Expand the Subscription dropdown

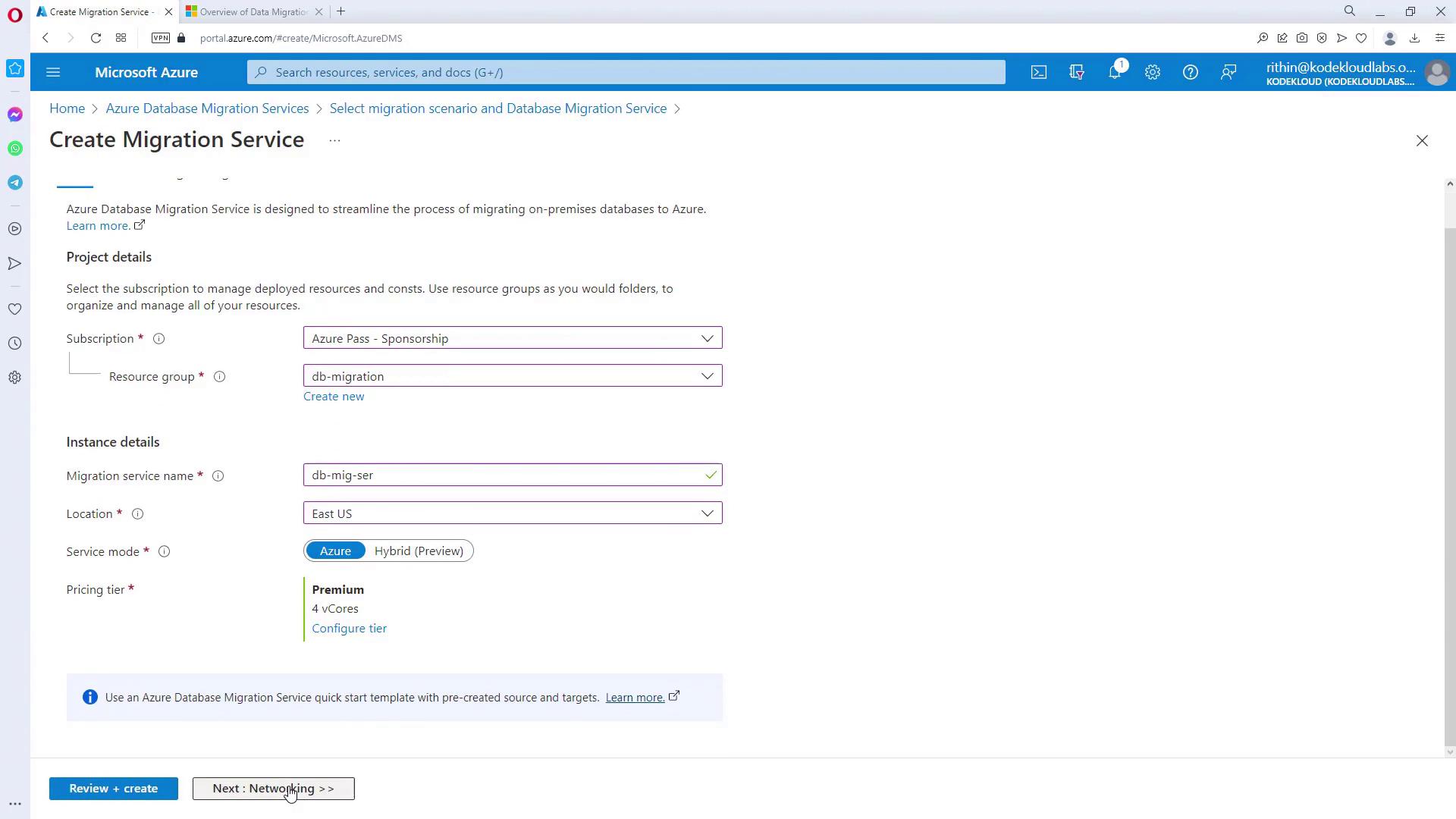click(513, 338)
